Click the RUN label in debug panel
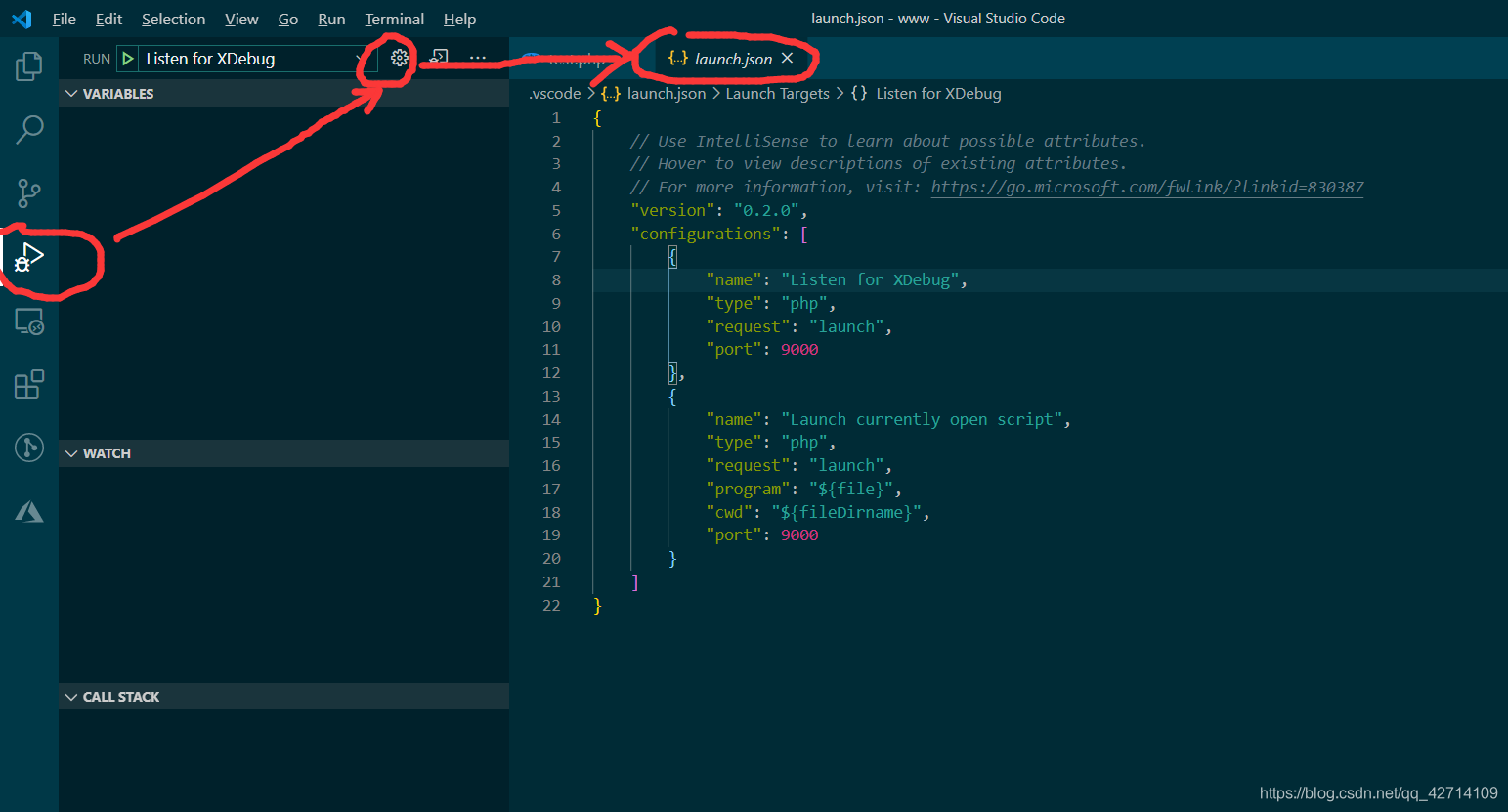This screenshot has height=812, width=1508. tap(96, 59)
